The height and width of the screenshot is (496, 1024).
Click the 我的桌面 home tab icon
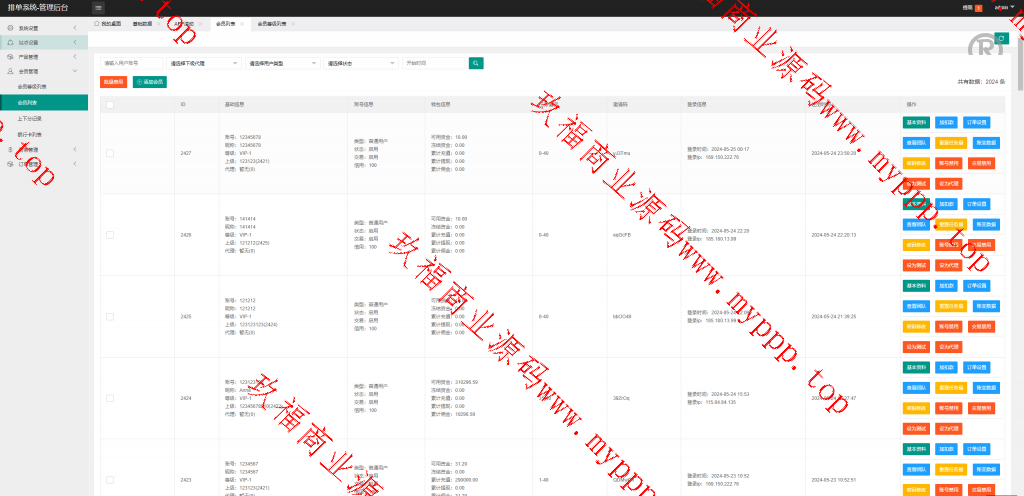click(x=96, y=23)
